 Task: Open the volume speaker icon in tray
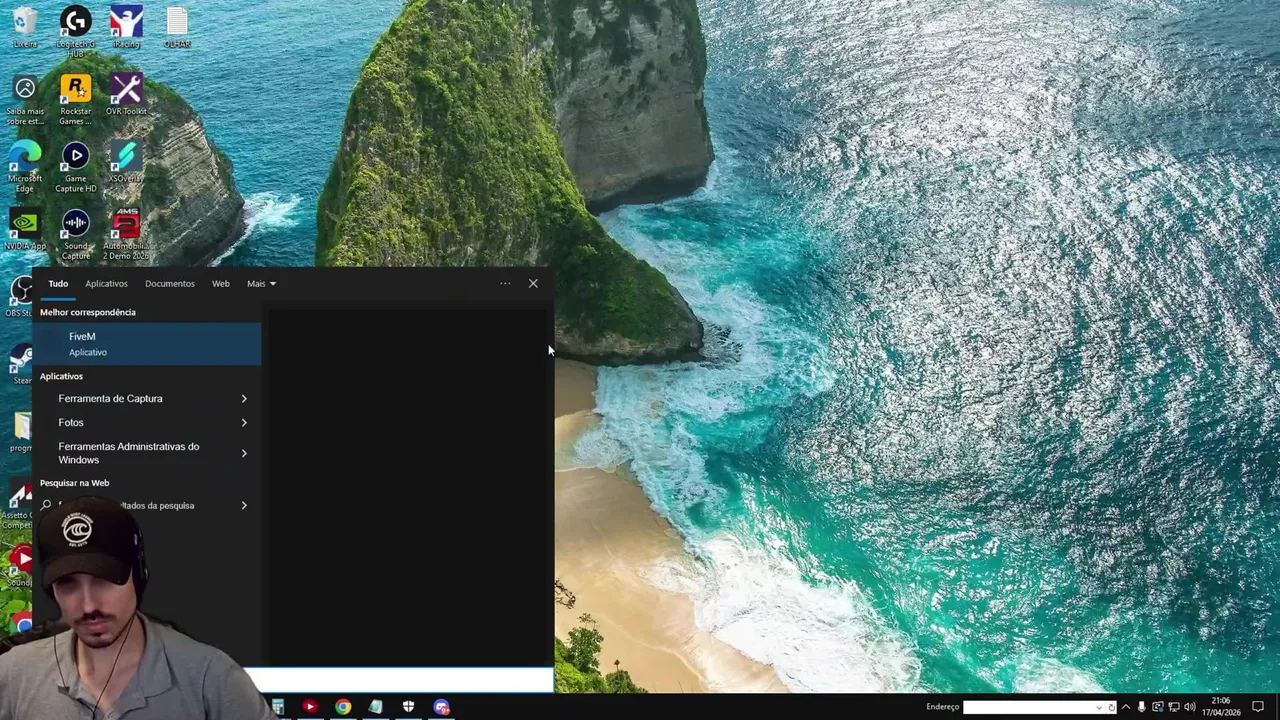1190,707
